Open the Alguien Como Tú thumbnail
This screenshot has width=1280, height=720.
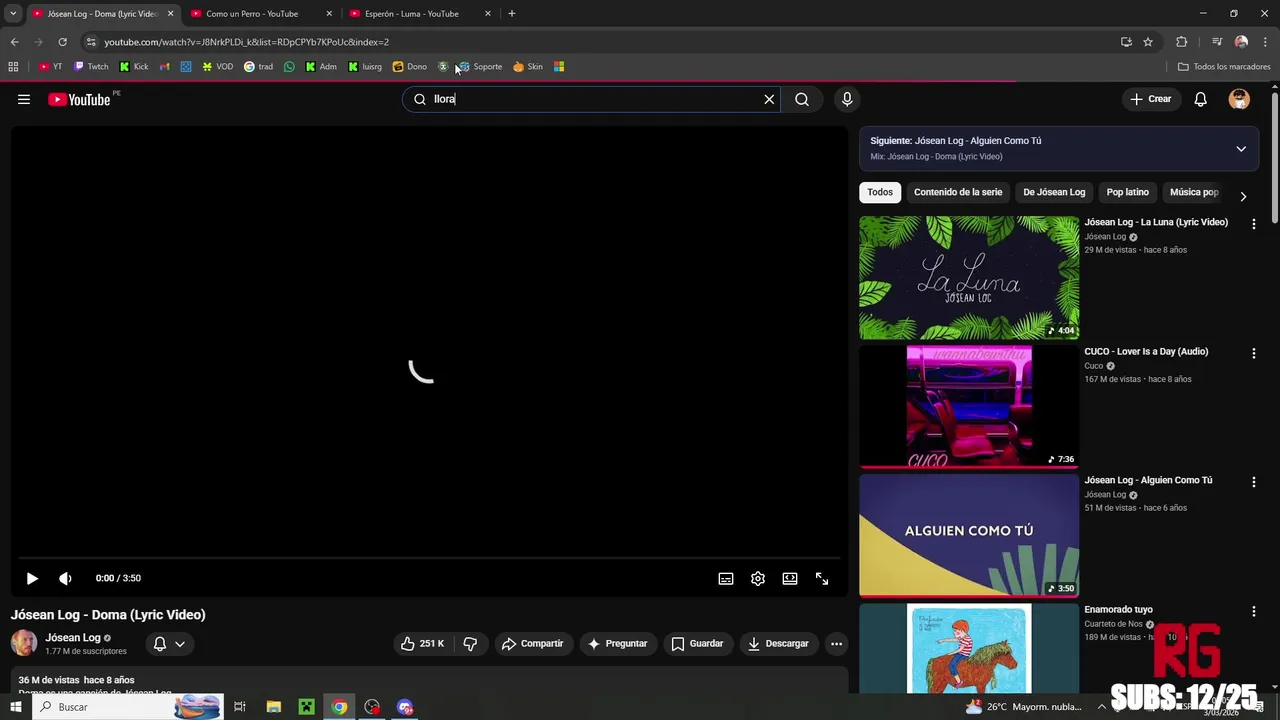(969, 536)
